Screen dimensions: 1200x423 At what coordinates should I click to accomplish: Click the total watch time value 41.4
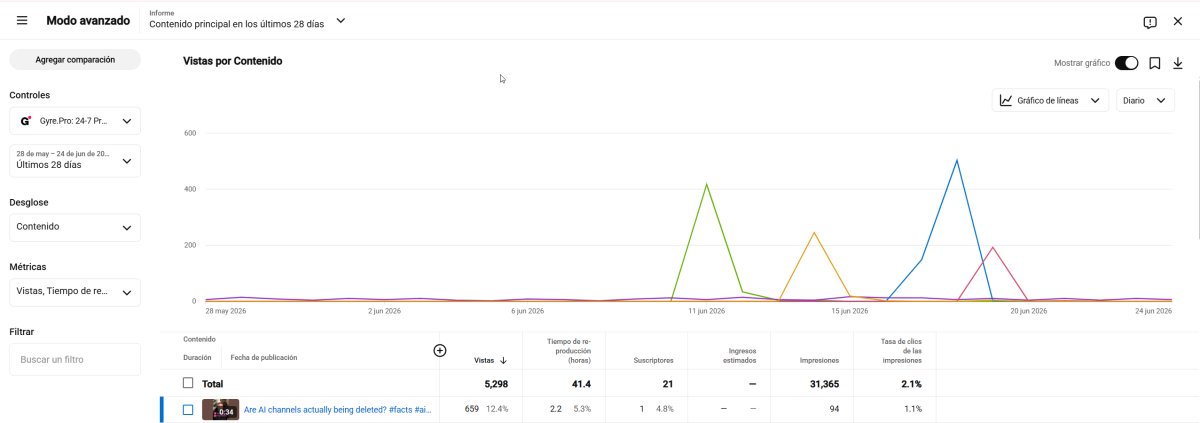tap(581, 384)
